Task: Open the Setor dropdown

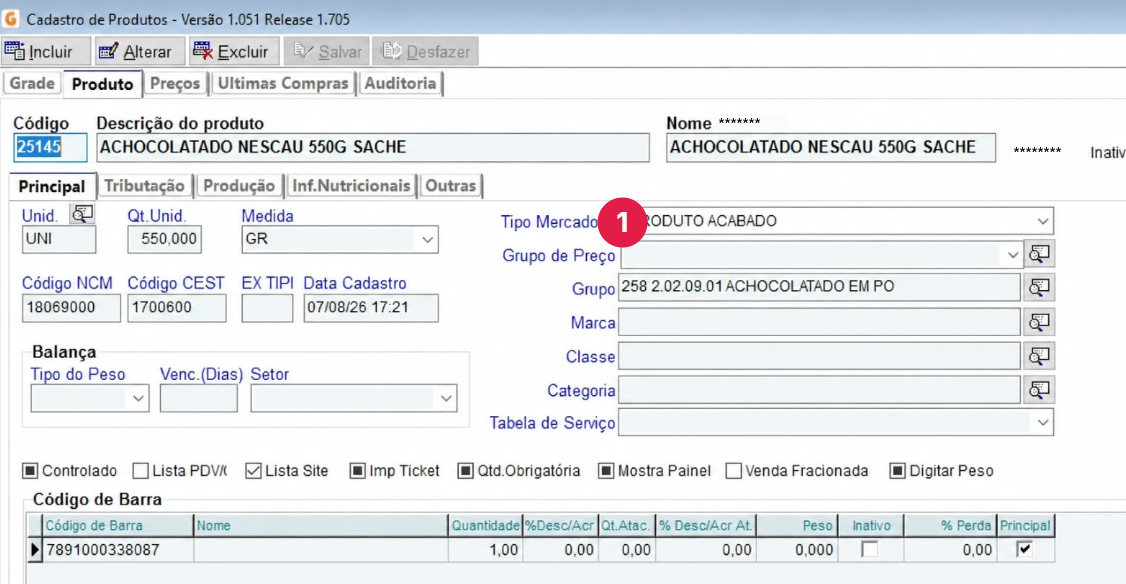Action: click(446, 399)
